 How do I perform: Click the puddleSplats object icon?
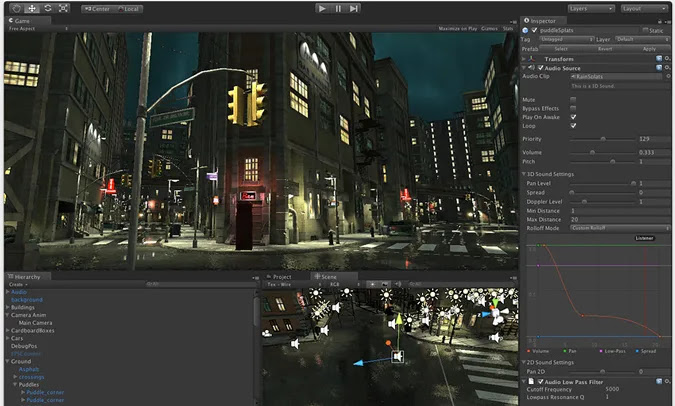(525, 30)
